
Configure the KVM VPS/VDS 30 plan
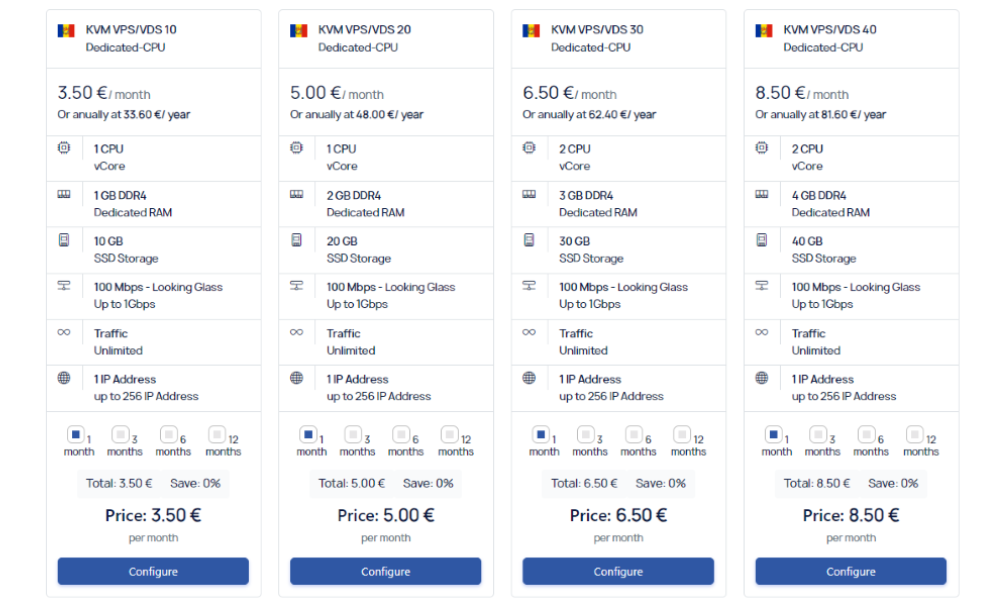point(618,572)
